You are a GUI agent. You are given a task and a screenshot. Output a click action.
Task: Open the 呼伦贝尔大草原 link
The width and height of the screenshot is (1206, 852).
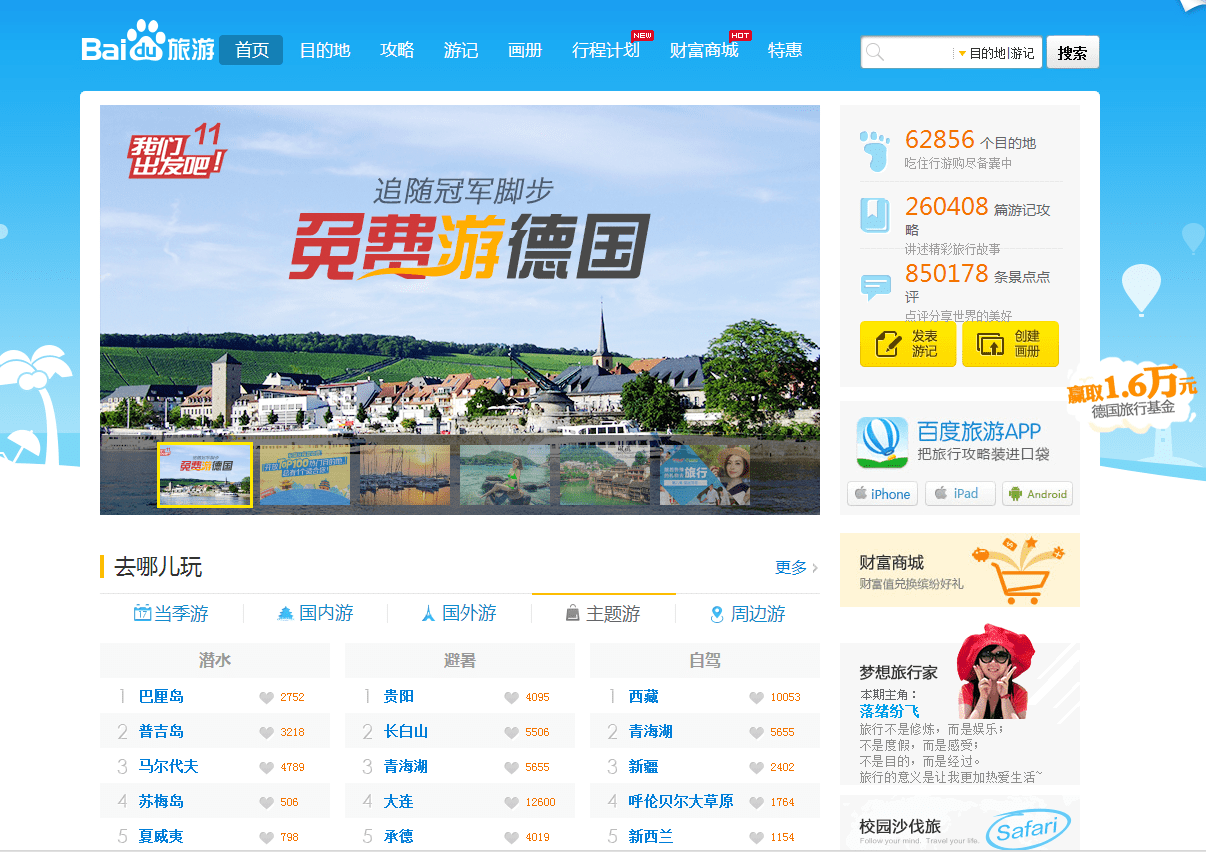point(681,801)
